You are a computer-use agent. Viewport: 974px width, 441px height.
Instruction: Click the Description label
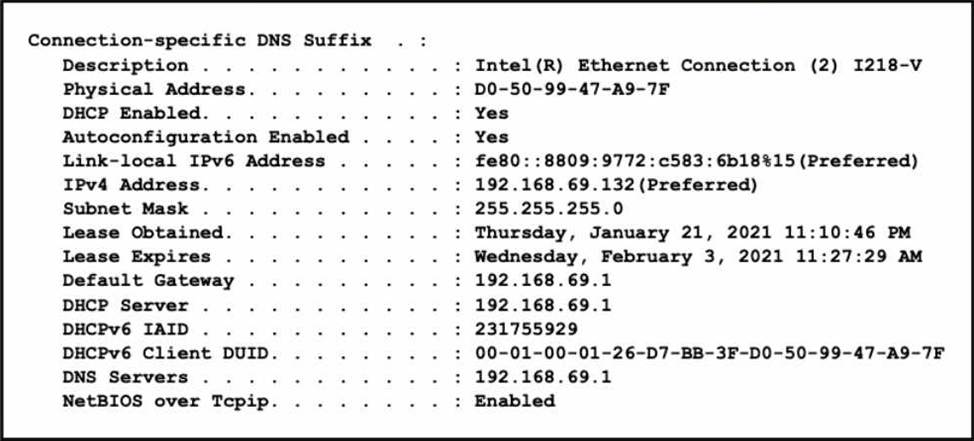125,65
